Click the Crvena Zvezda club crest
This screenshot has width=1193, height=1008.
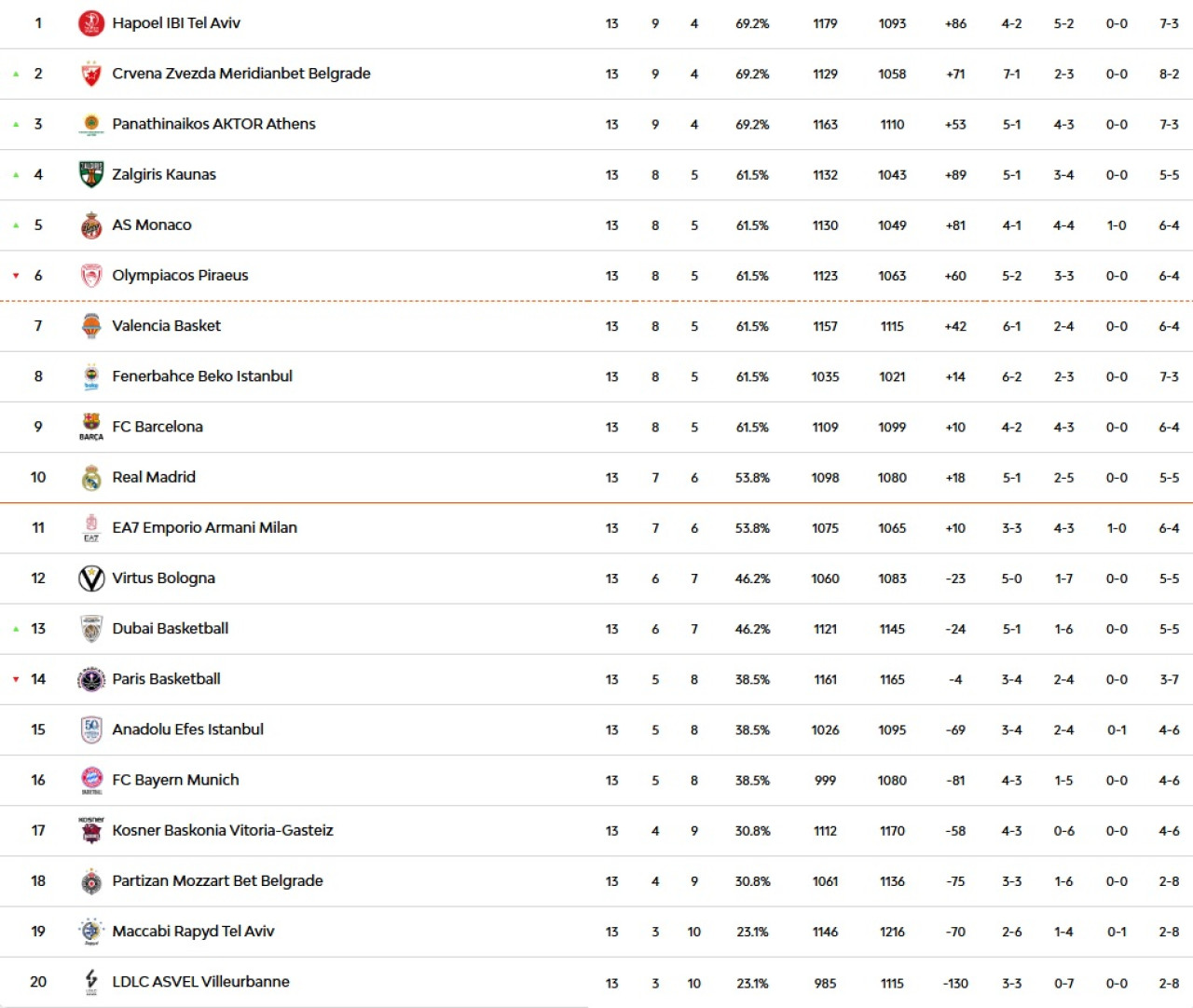pyautogui.click(x=91, y=74)
